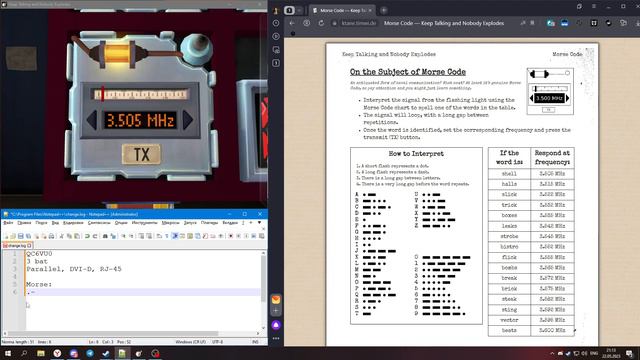Viewport: 640px width, 360px height.
Task: Click the 'Morse:' line in Notepad++ editor
Action: coord(39,284)
